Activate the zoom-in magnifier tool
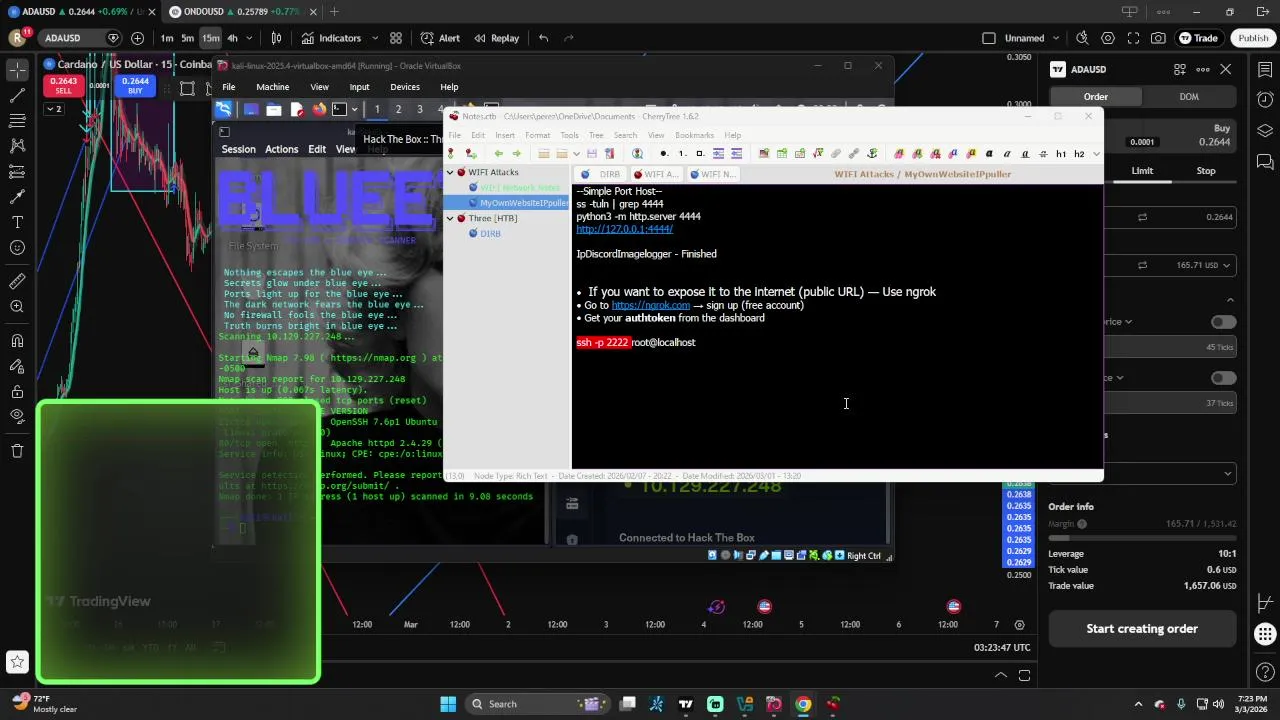This screenshot has width=1280, height=720. click(17, 307)
